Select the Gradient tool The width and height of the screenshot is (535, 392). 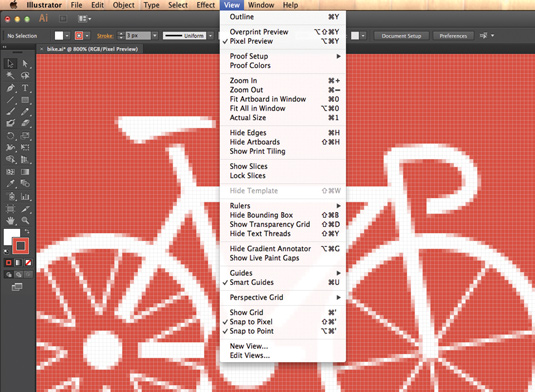point(25,172)
